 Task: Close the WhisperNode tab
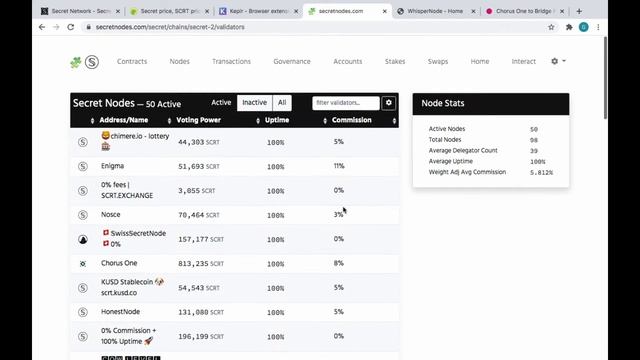pyautogui.click(x=473, y=11)
